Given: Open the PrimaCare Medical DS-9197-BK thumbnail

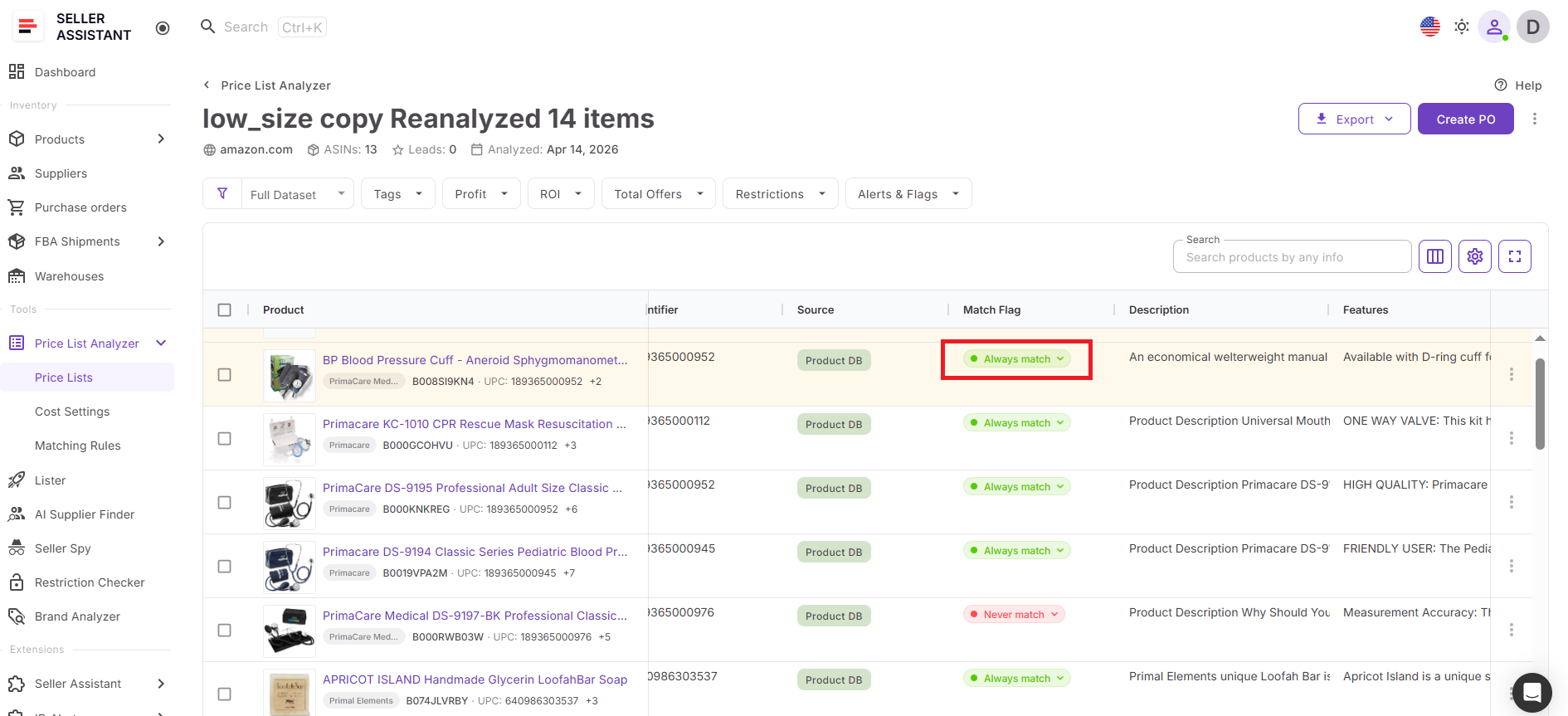Looking at the screenshot, I should point(290,630).
